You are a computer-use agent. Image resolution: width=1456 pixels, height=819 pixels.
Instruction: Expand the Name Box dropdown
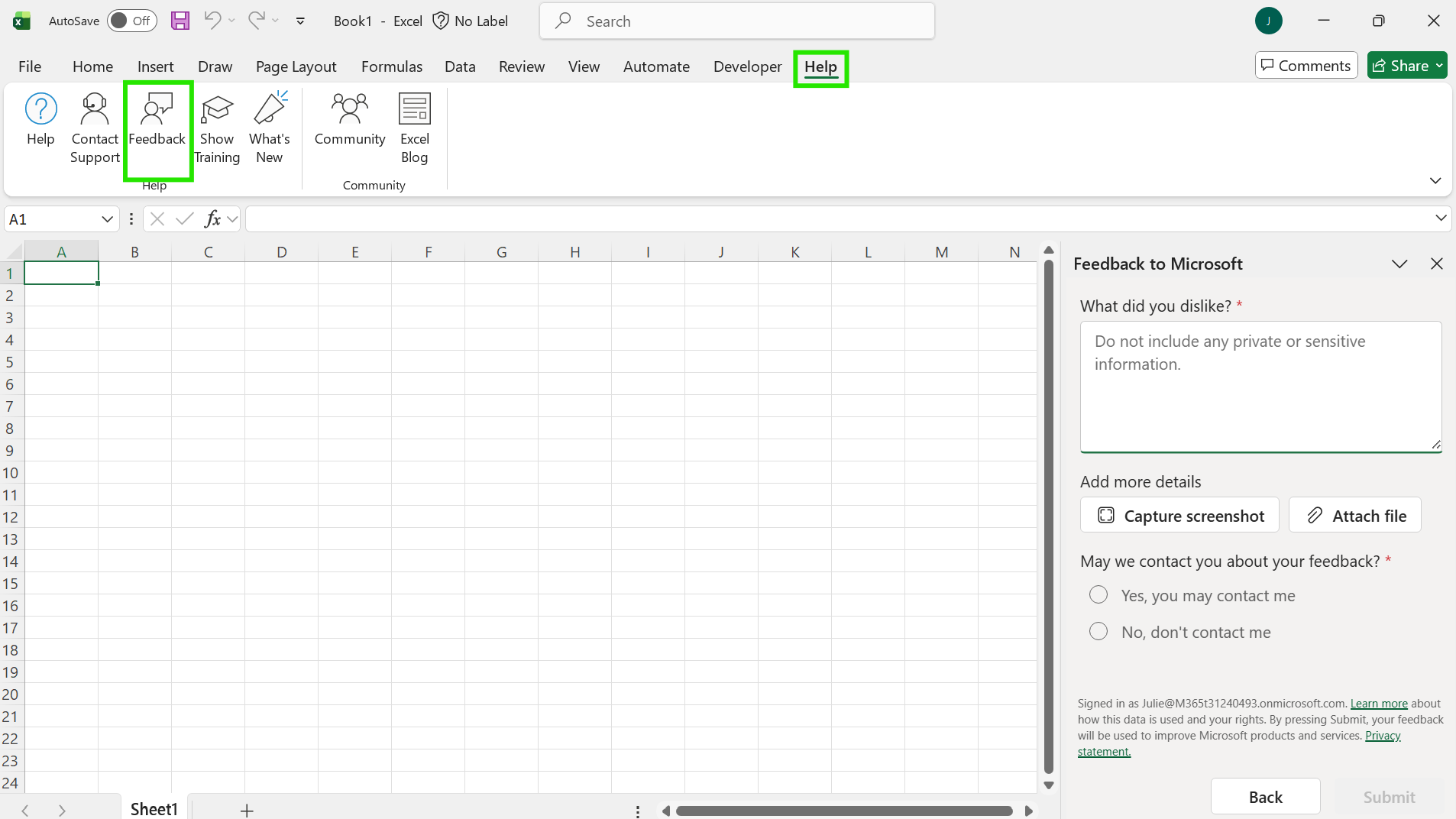tap(108, 219)
